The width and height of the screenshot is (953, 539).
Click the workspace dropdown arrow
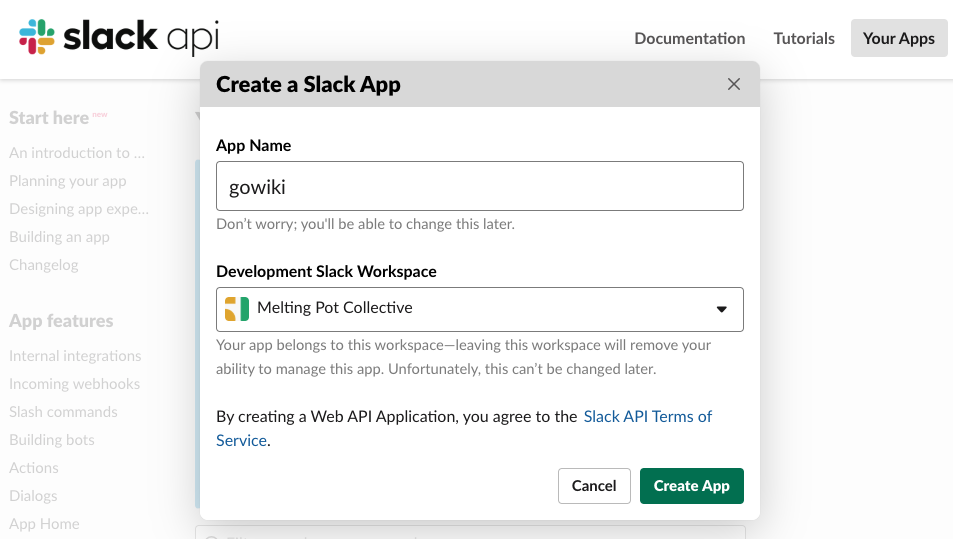(721, 309)
